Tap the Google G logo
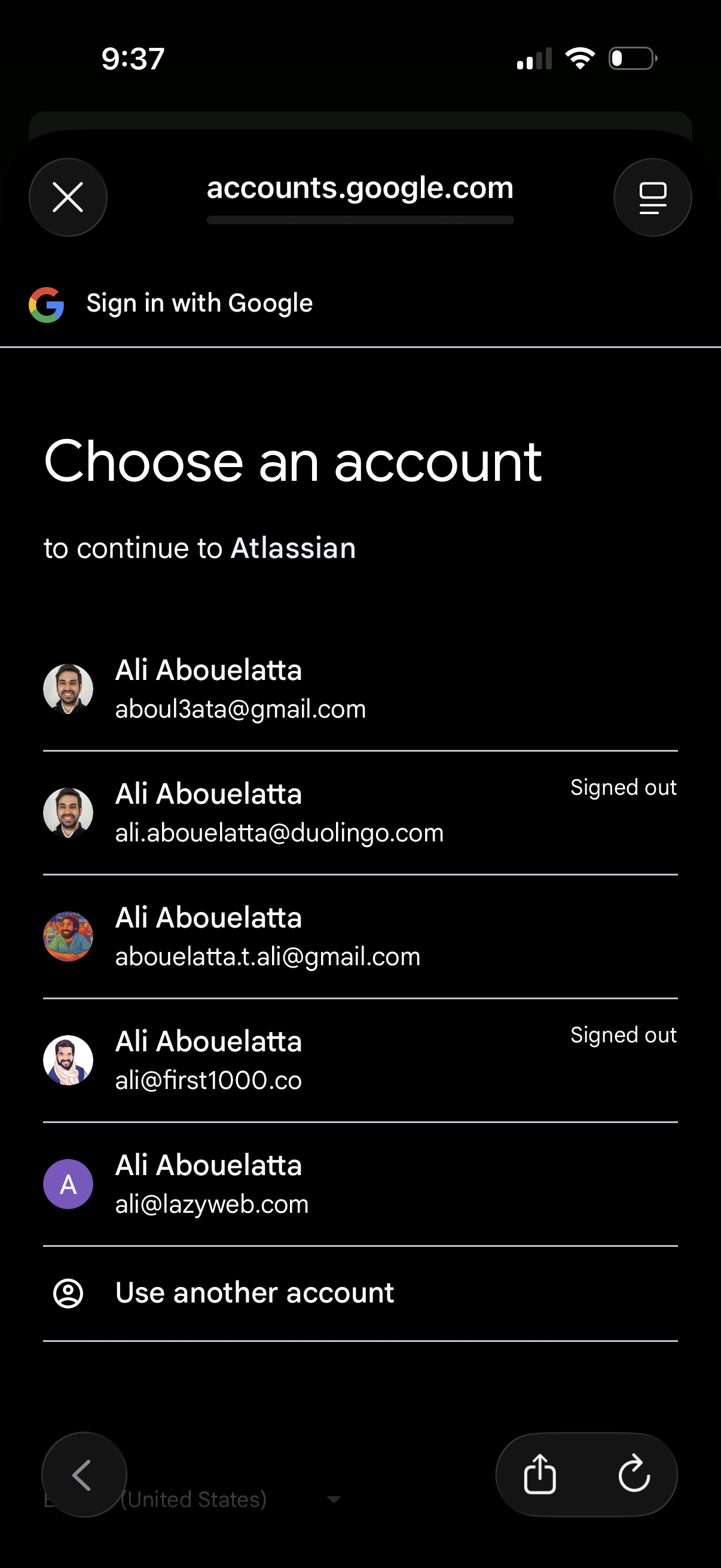Viewport: 721px width, 1568px height. point(46,304)
